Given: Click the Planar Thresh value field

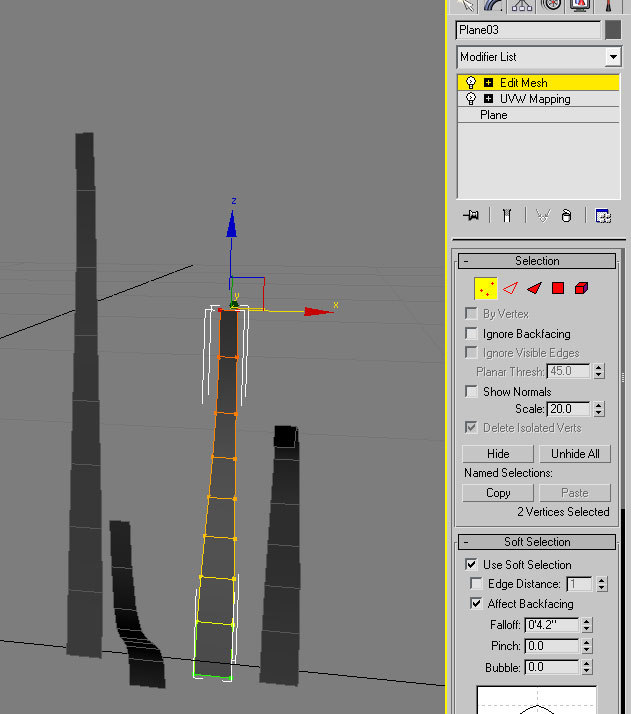Looking at the screenshot, I should [568, 371].
